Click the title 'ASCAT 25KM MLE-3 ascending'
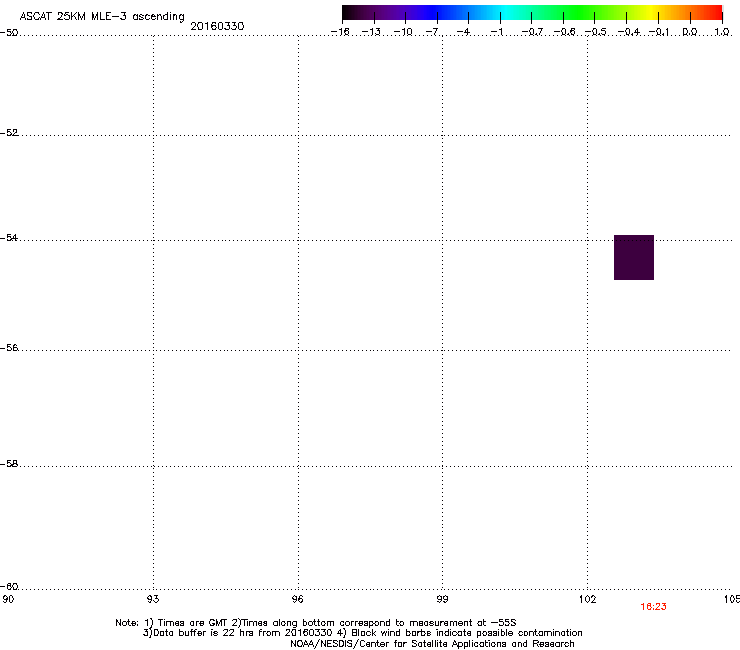 (102, 17)
